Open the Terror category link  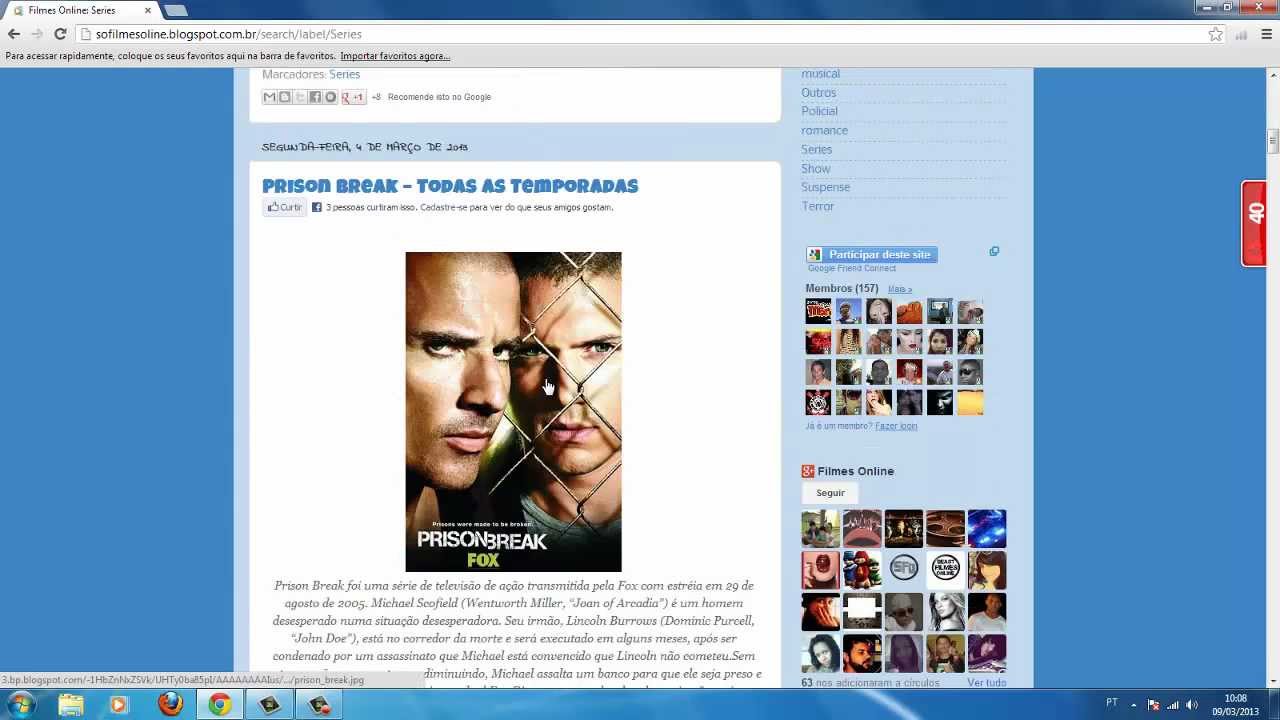(817, 206)
